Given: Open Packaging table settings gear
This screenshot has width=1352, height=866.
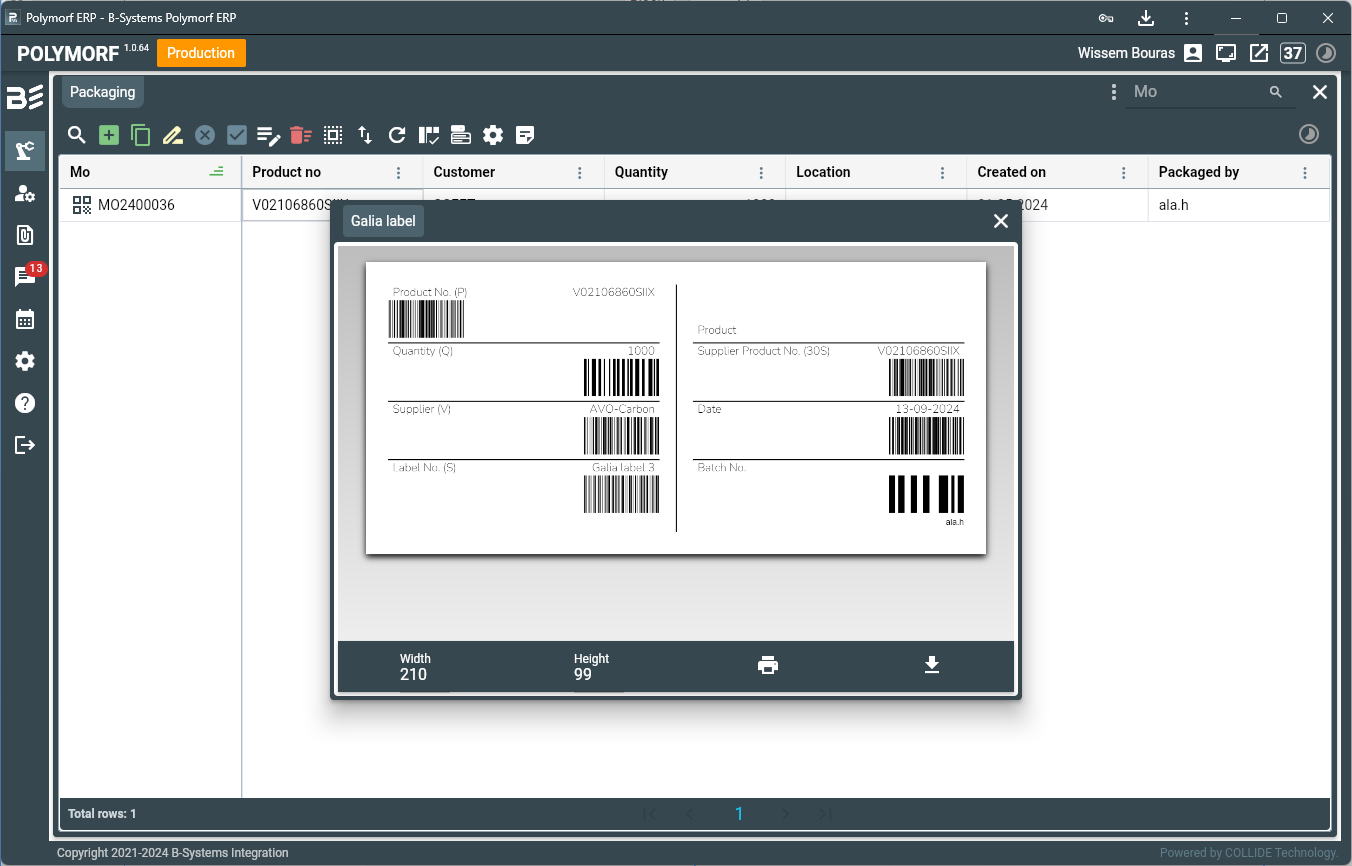Looking at the screenshot, I should tap(493, 135).
